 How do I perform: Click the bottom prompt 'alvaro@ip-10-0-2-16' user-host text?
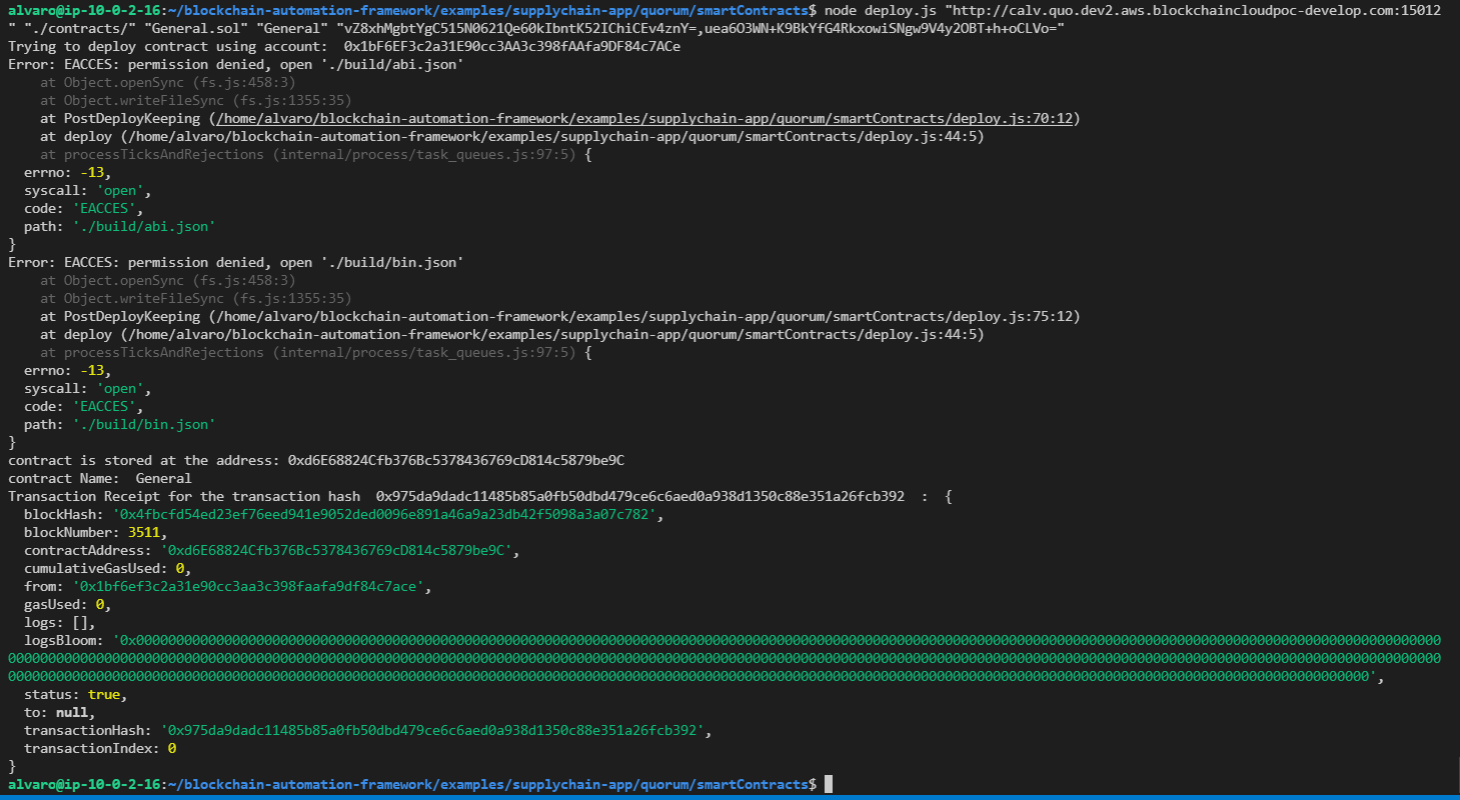pyautogui.click(x=83, y=784)
